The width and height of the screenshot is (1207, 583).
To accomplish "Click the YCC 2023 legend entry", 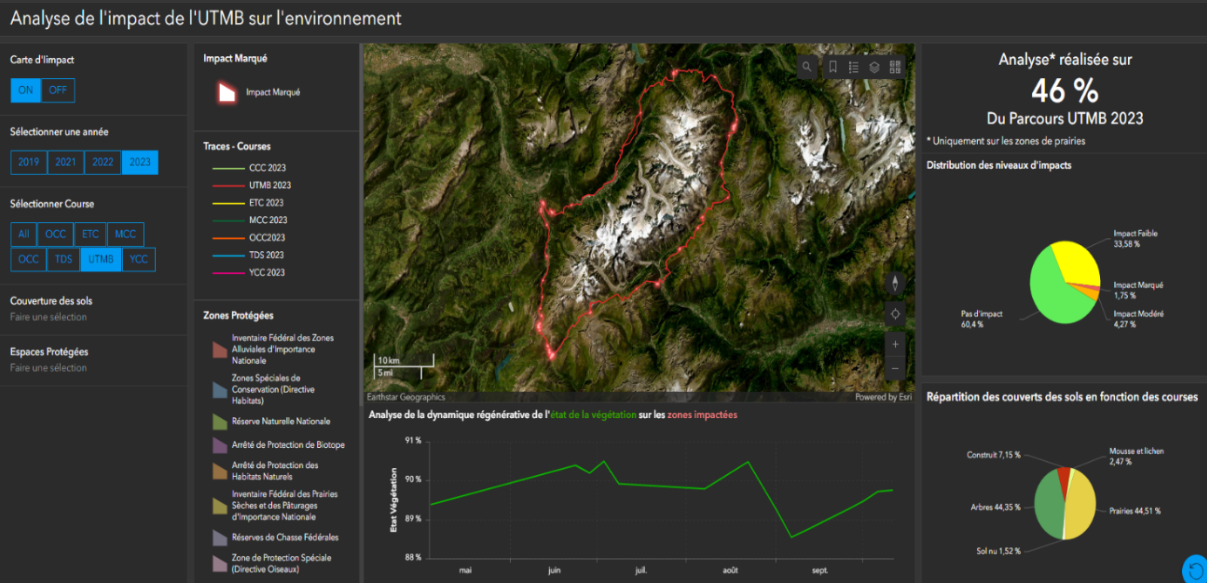I will 248,272.
